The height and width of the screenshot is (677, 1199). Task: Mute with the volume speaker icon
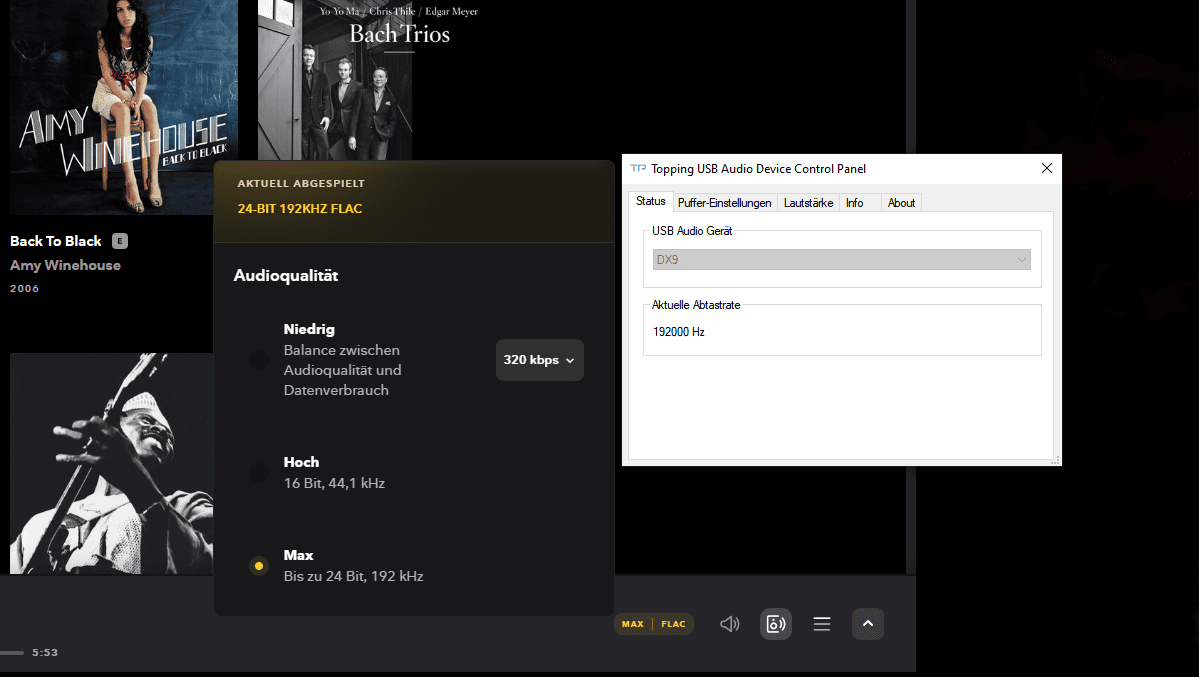(x=729, y=624)
